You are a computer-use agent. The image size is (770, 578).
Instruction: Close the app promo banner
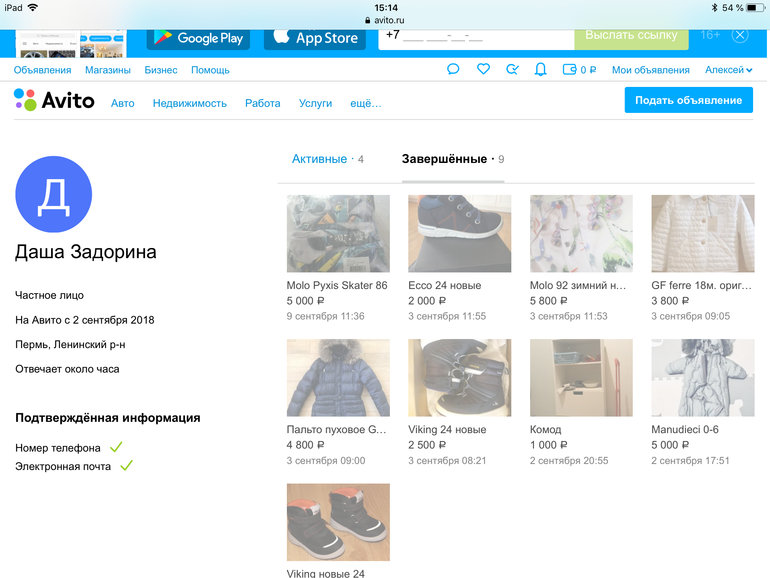[740, 35]
